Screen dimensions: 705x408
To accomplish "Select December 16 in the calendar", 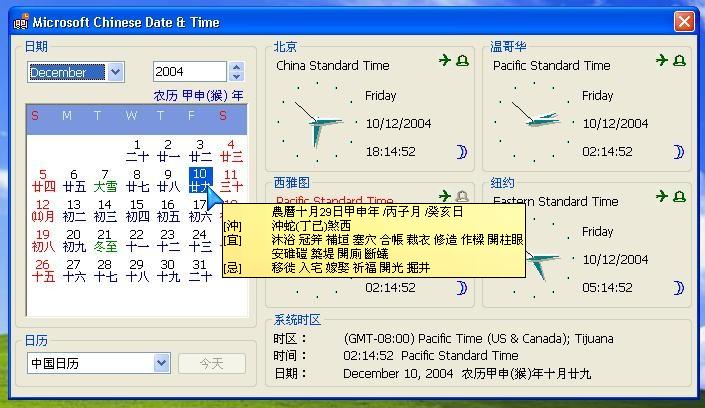I will (x=168, y=211).
